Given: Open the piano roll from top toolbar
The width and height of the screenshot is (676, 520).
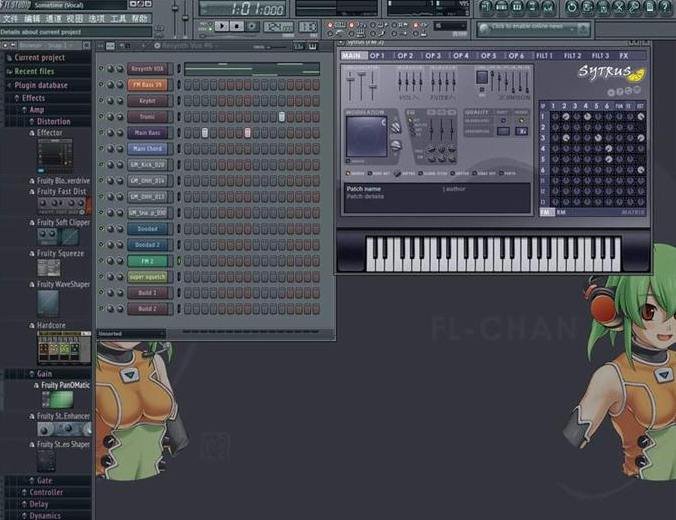Looking at the screenshot, I should coord(516,7).
